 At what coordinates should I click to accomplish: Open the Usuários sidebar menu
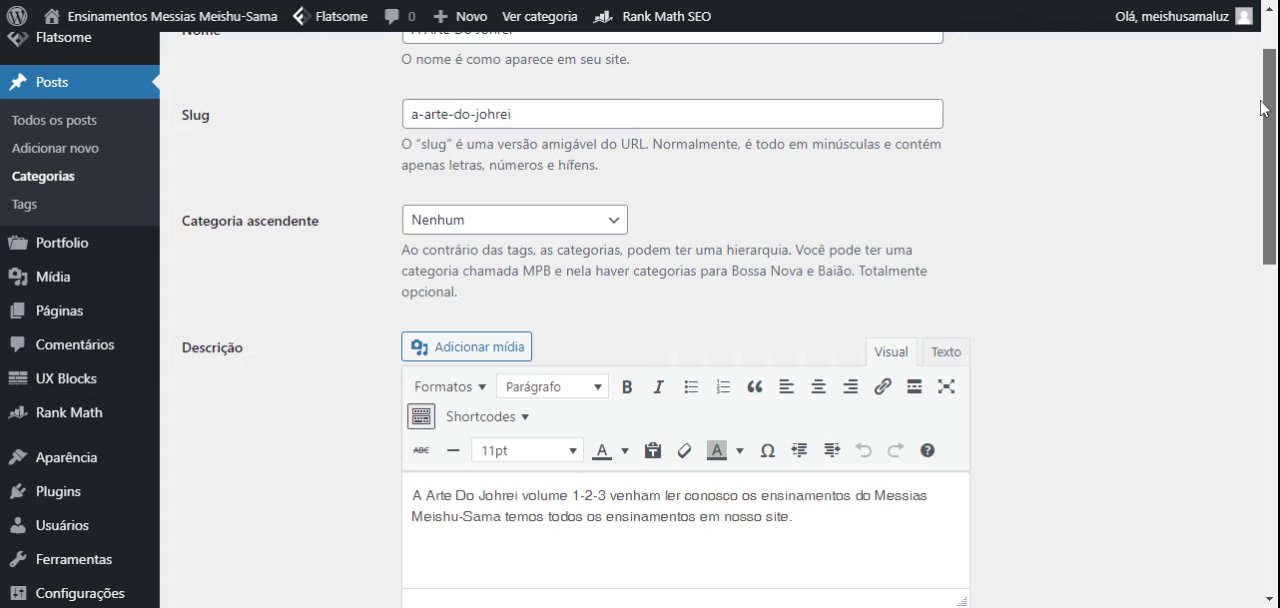click(80, 525)
